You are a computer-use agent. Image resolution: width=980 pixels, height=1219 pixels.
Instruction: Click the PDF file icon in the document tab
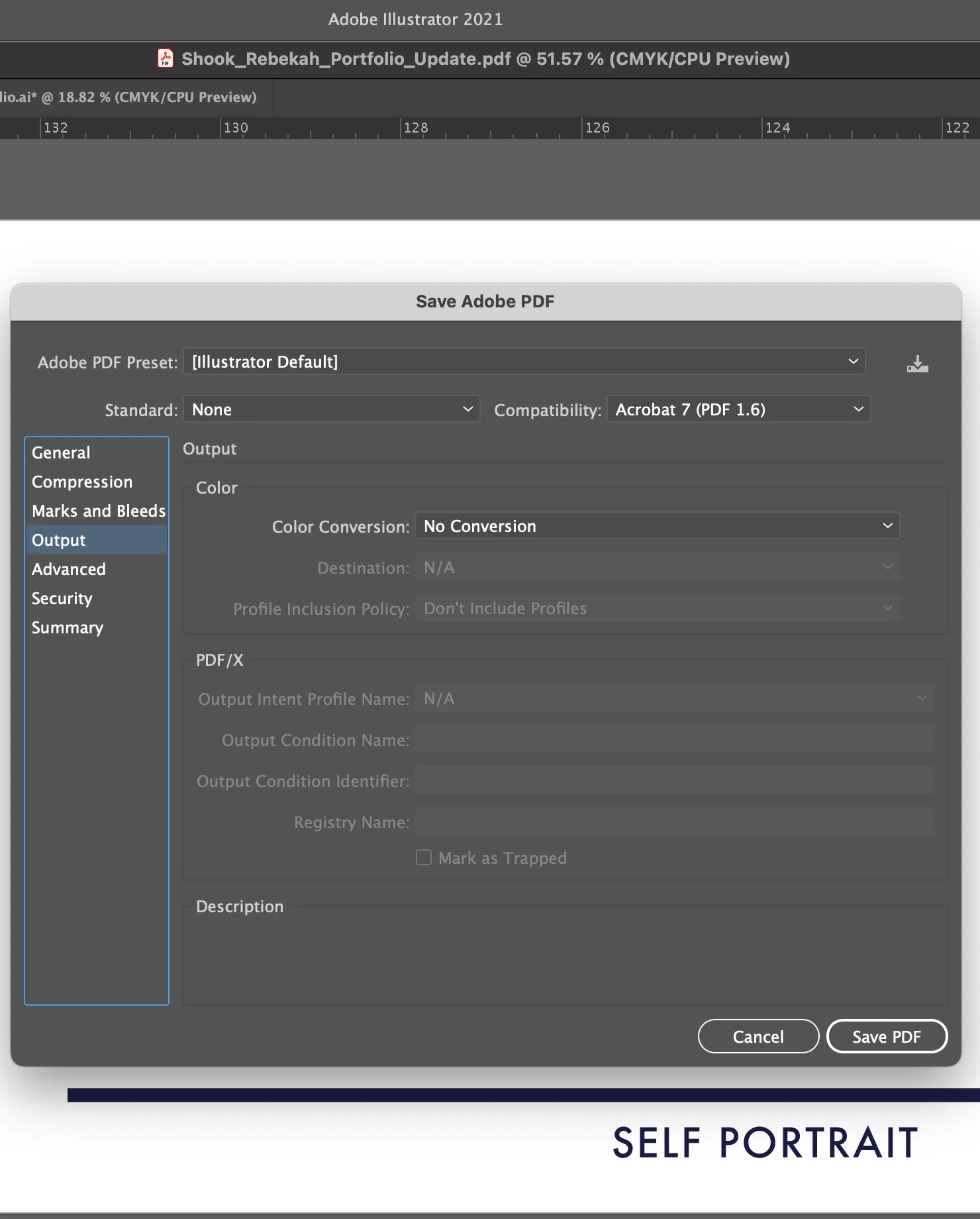click(166, 58)
